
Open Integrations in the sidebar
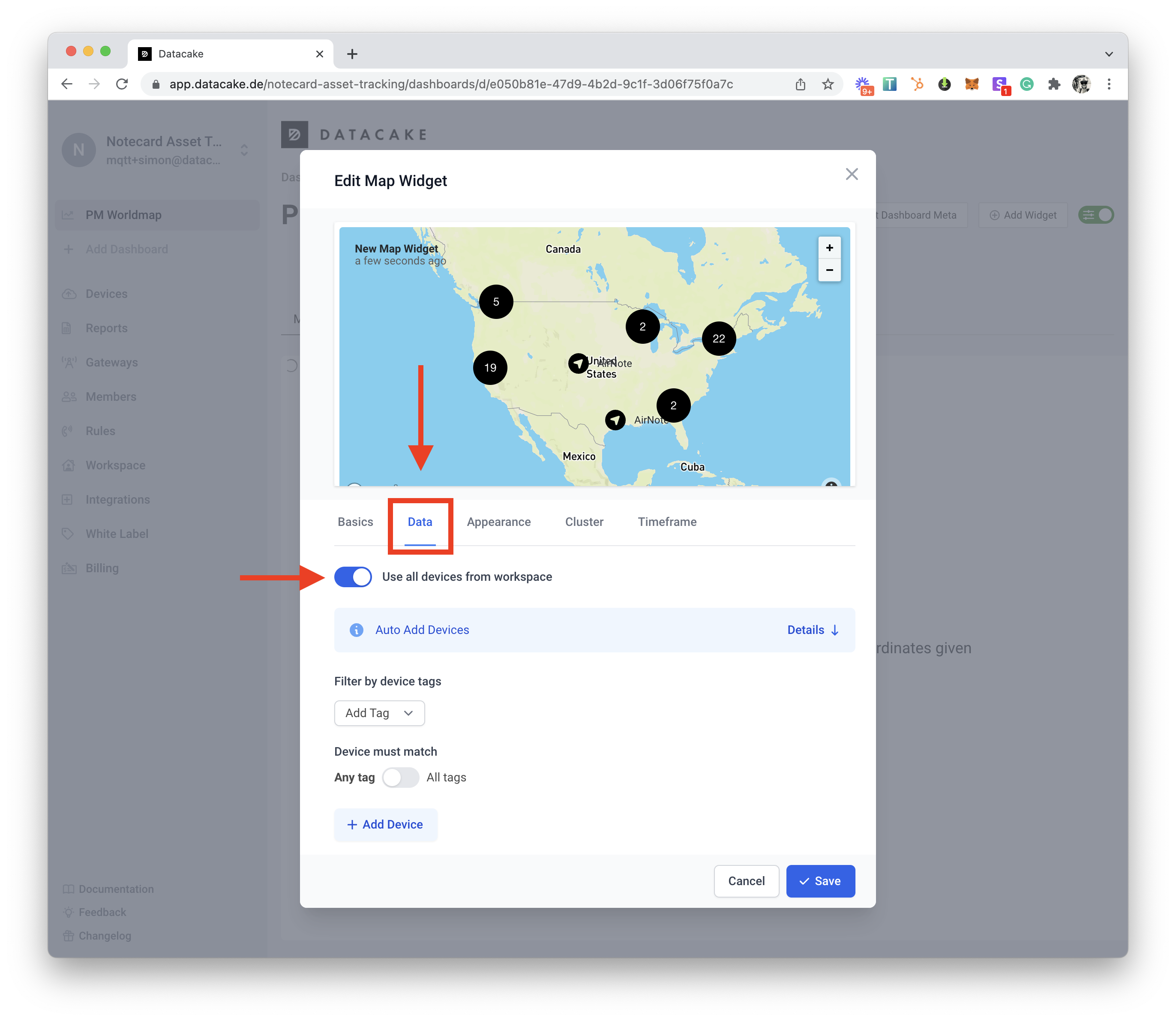coord(117,500)
